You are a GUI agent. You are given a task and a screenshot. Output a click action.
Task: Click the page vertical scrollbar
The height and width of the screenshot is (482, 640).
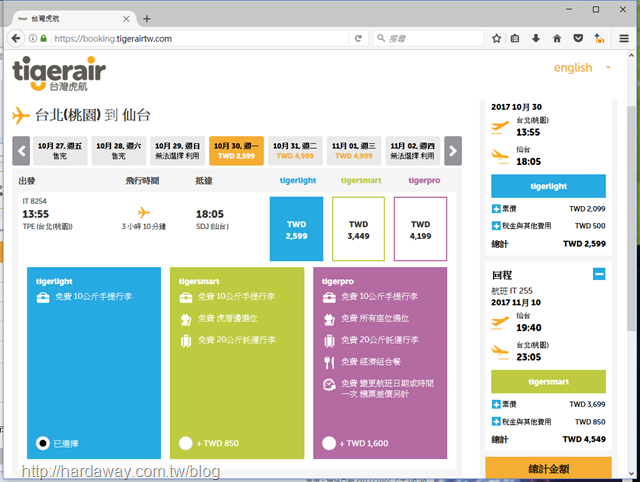click(631, 220)
